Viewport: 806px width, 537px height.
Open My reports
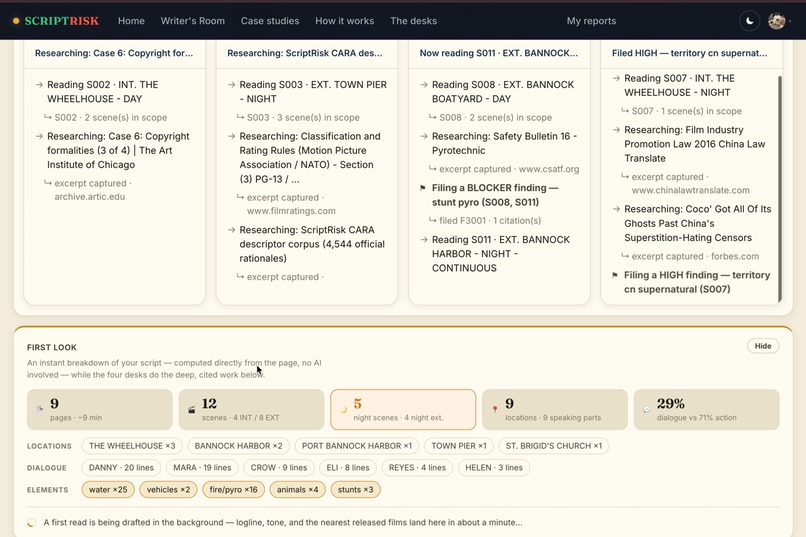click(591, 21)
